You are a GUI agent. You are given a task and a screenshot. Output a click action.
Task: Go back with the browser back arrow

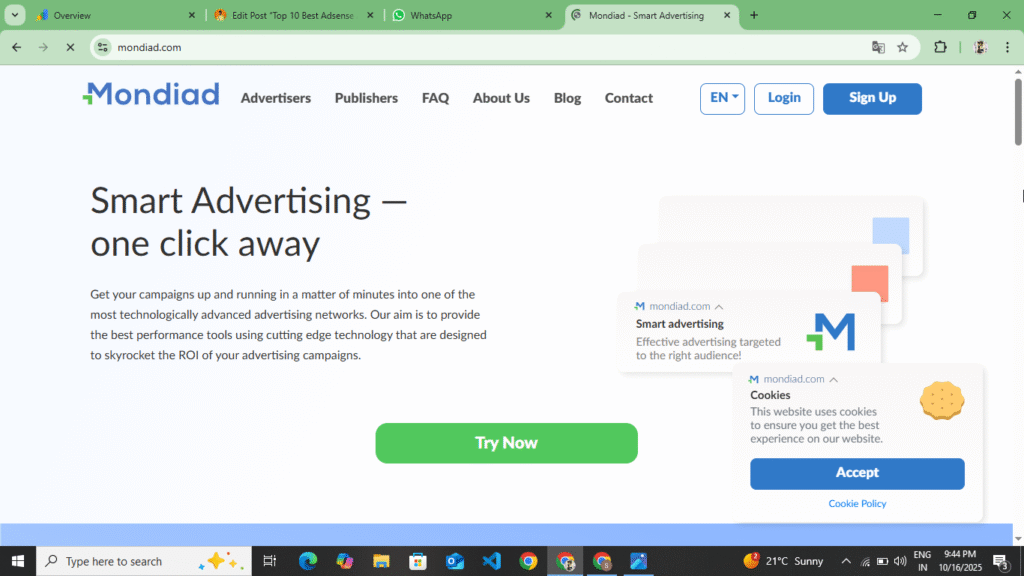coord(16,47)
